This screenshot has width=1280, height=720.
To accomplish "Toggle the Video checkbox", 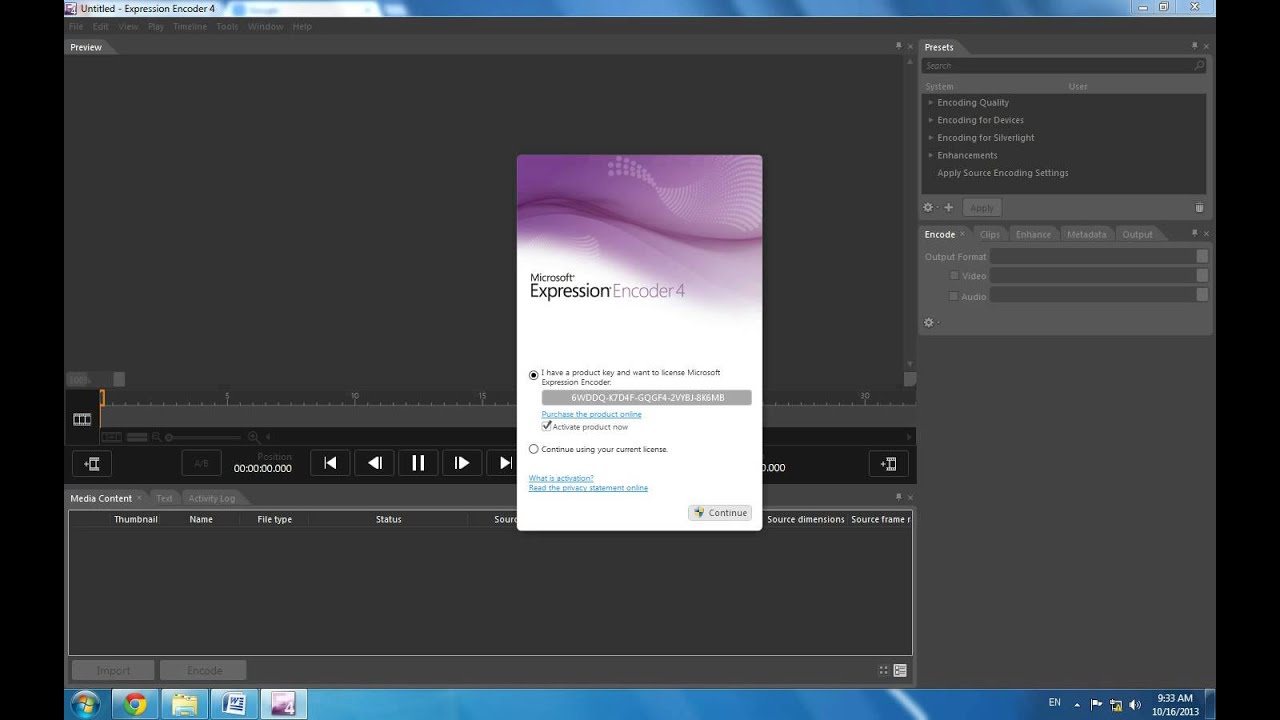I will pos(954,275).
